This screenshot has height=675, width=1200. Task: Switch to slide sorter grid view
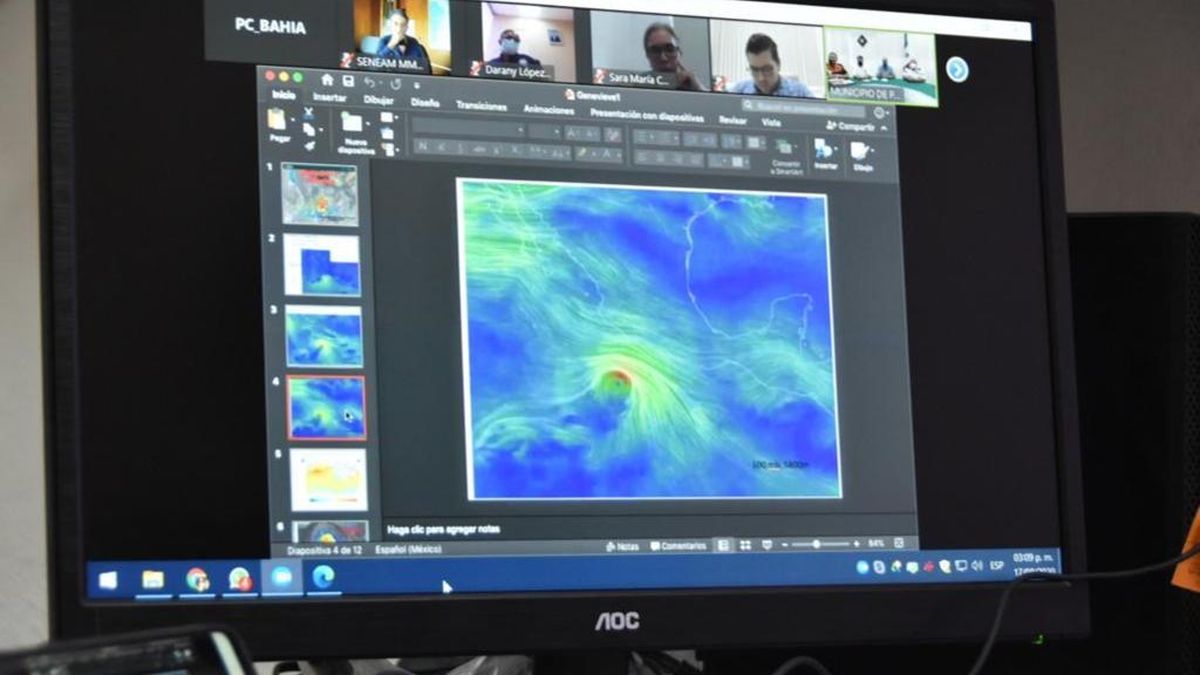pyautogui.click(x=745, y=545)
